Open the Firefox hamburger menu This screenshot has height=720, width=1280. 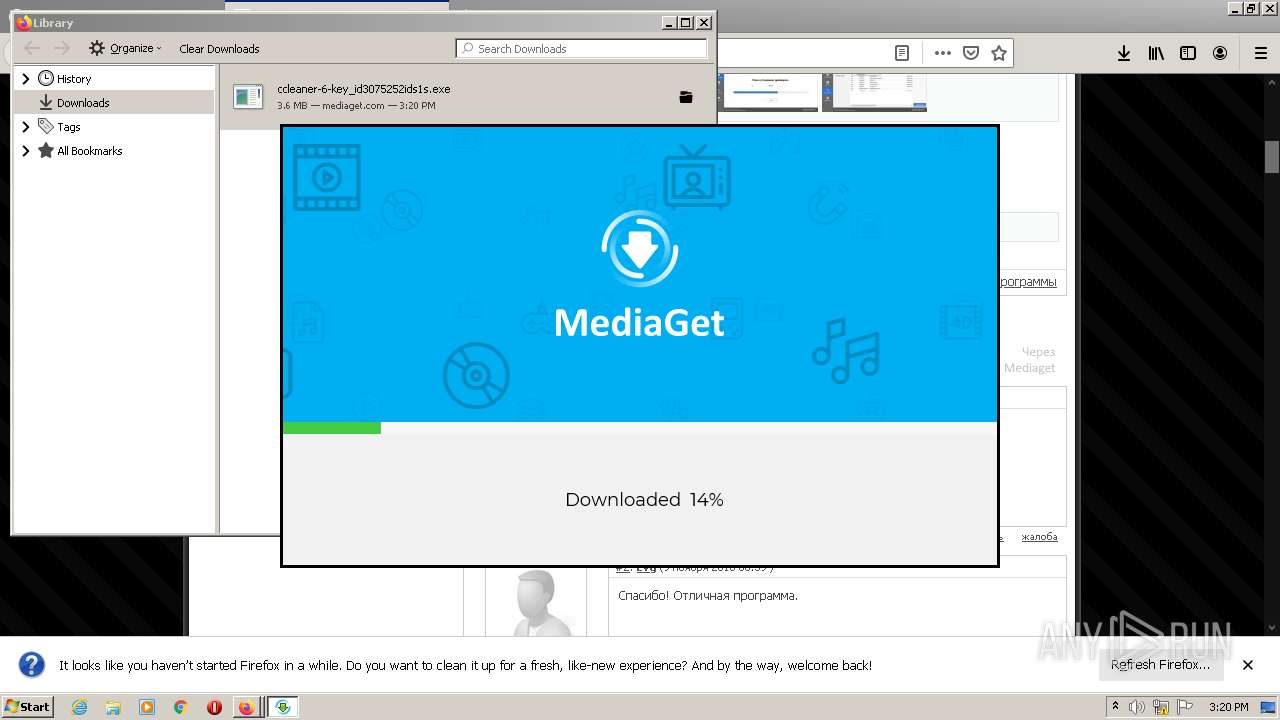tap(1260, 53)
